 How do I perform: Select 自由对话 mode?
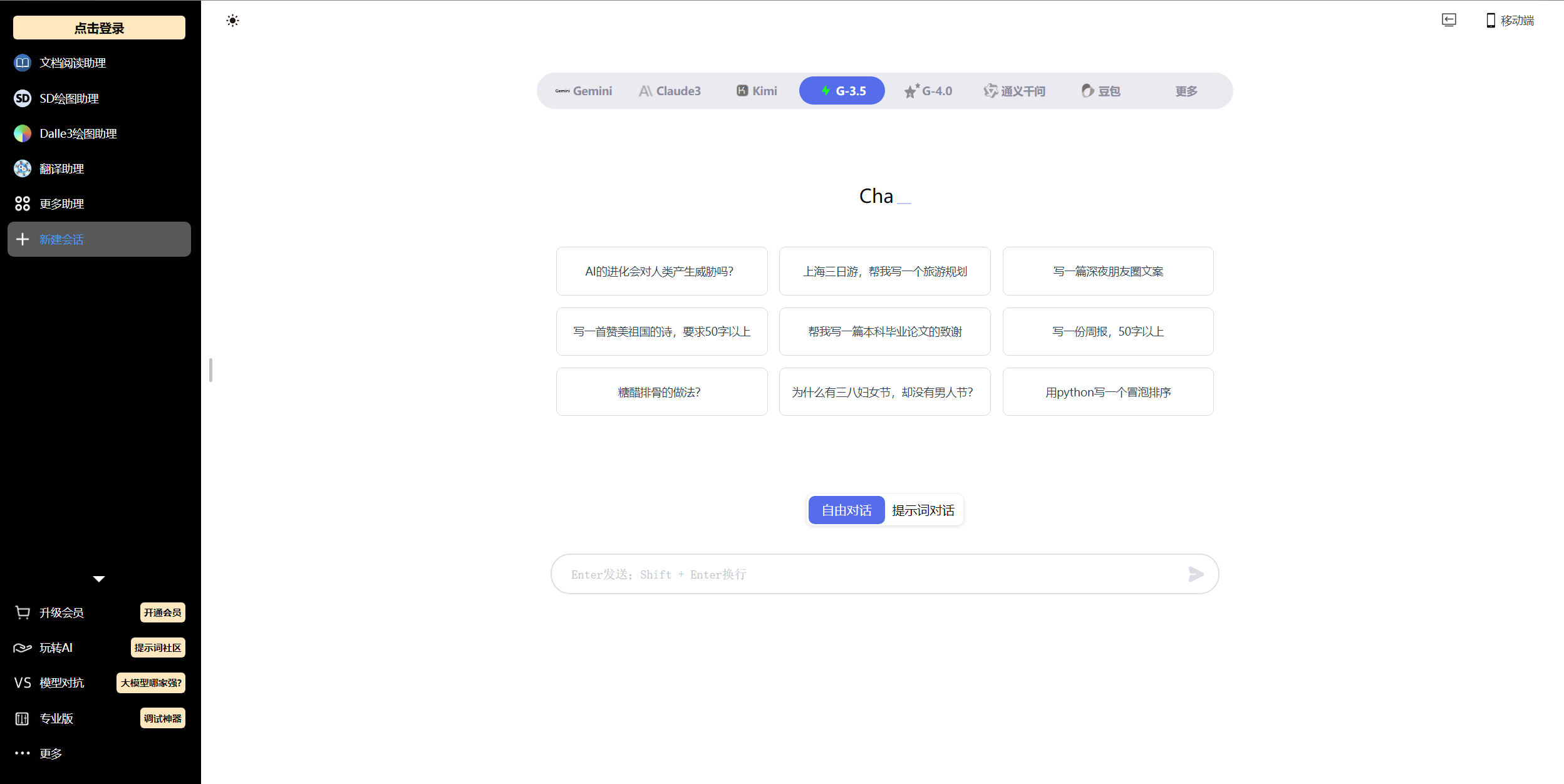click(x=846, y=510)
